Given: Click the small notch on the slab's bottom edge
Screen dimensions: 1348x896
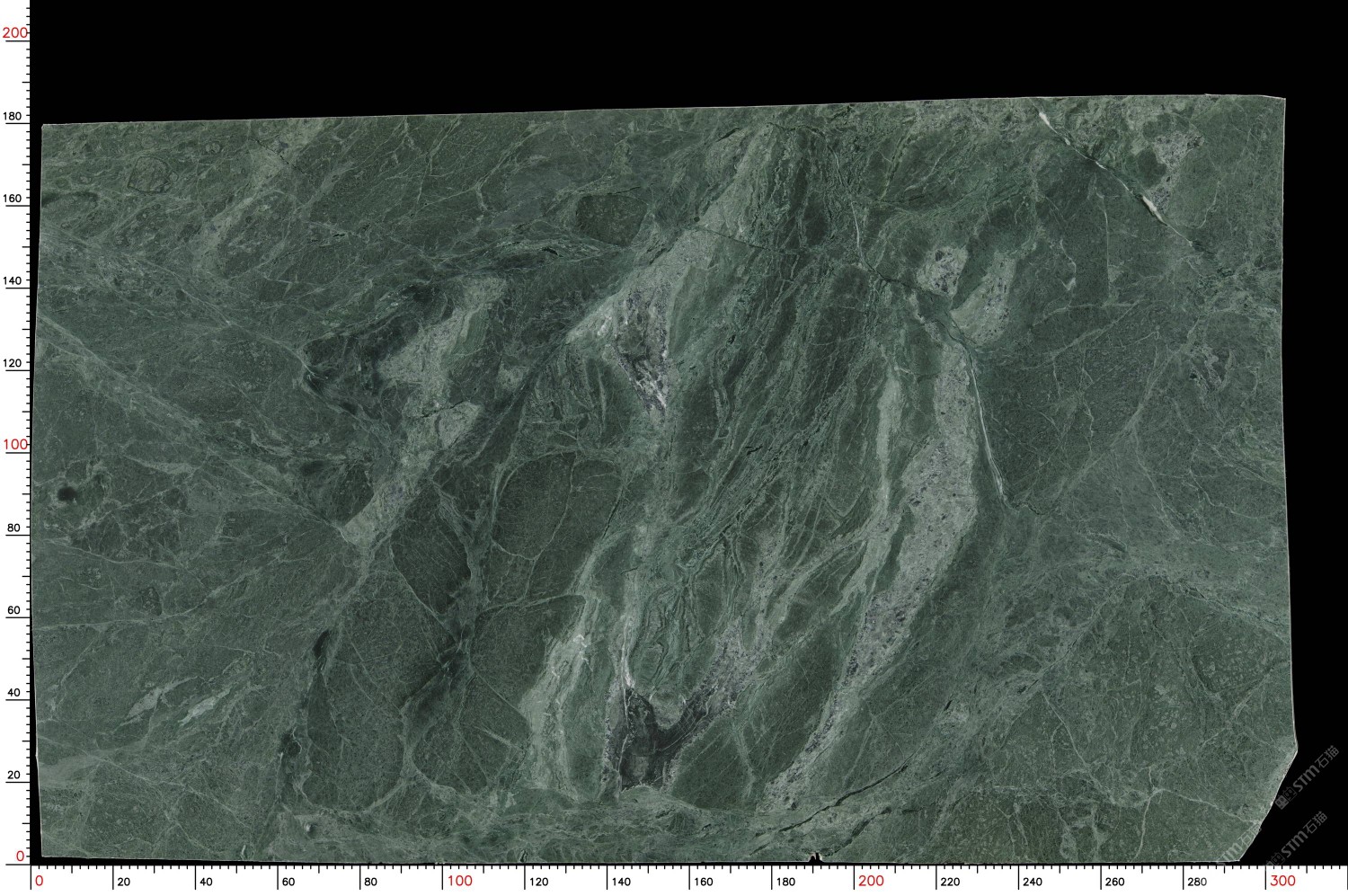Looking at the screenshot, I should 815,857.
